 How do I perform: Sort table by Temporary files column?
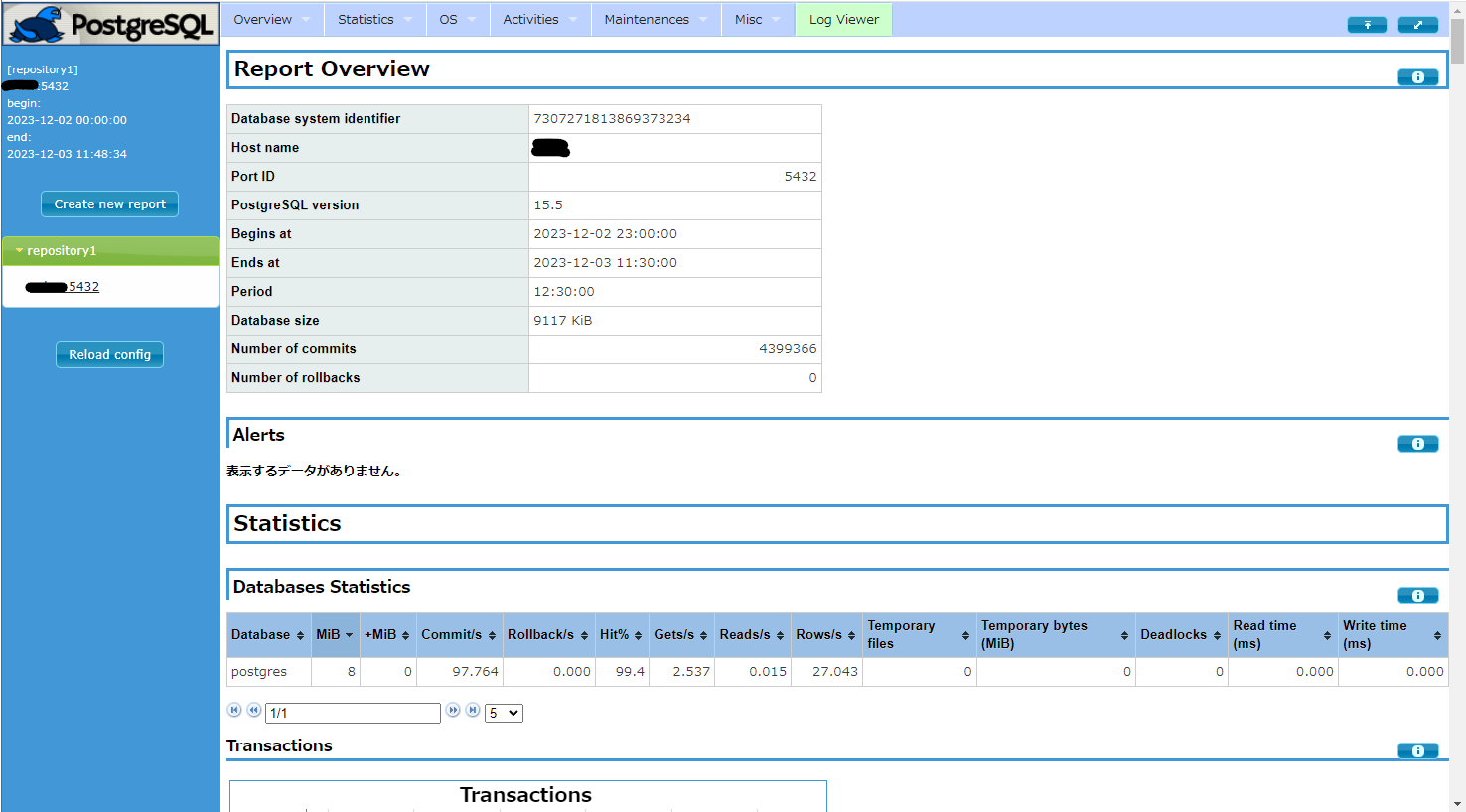coord(919,635)
